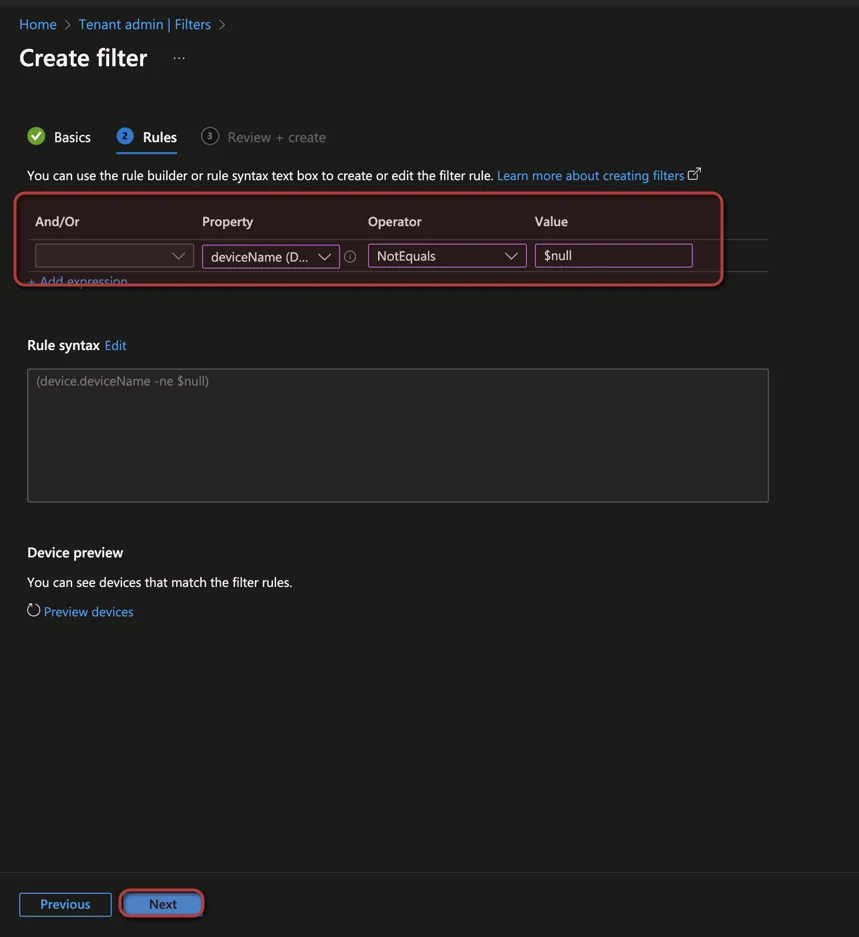Open Learn more about creating filters link

tap(591, 176)
